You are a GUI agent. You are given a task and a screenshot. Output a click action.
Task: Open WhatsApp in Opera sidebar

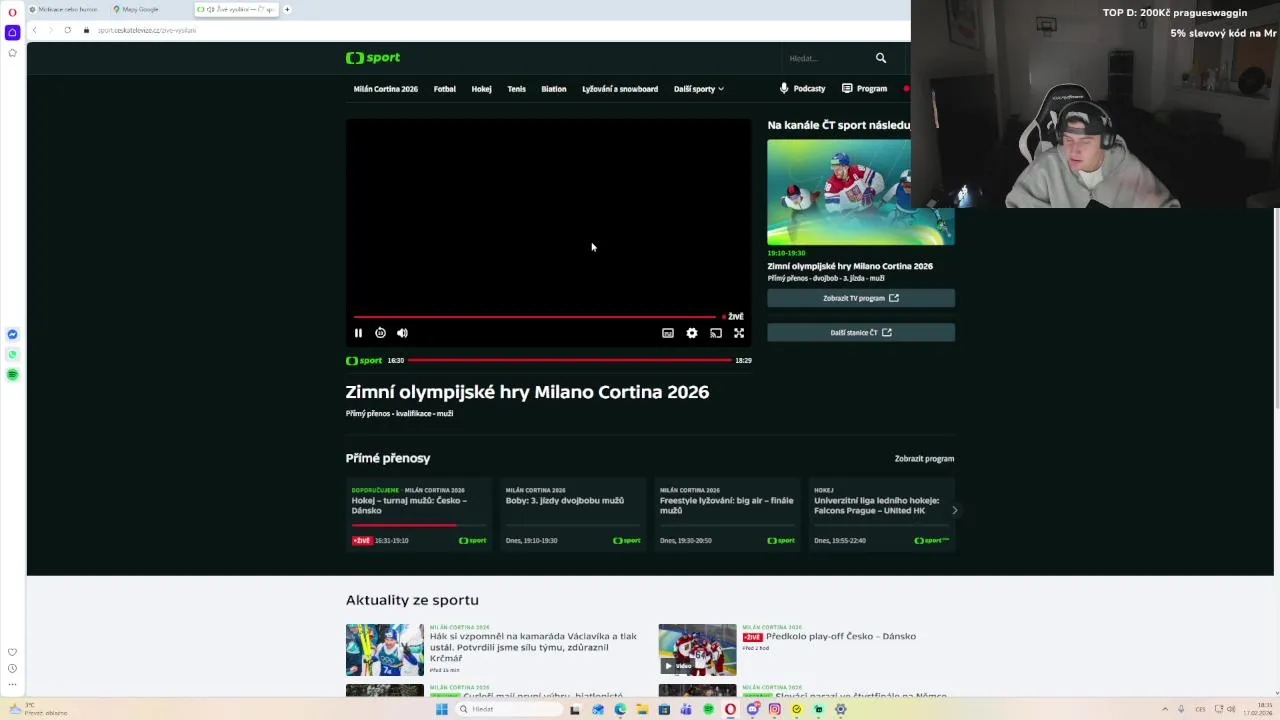(12, 354)
